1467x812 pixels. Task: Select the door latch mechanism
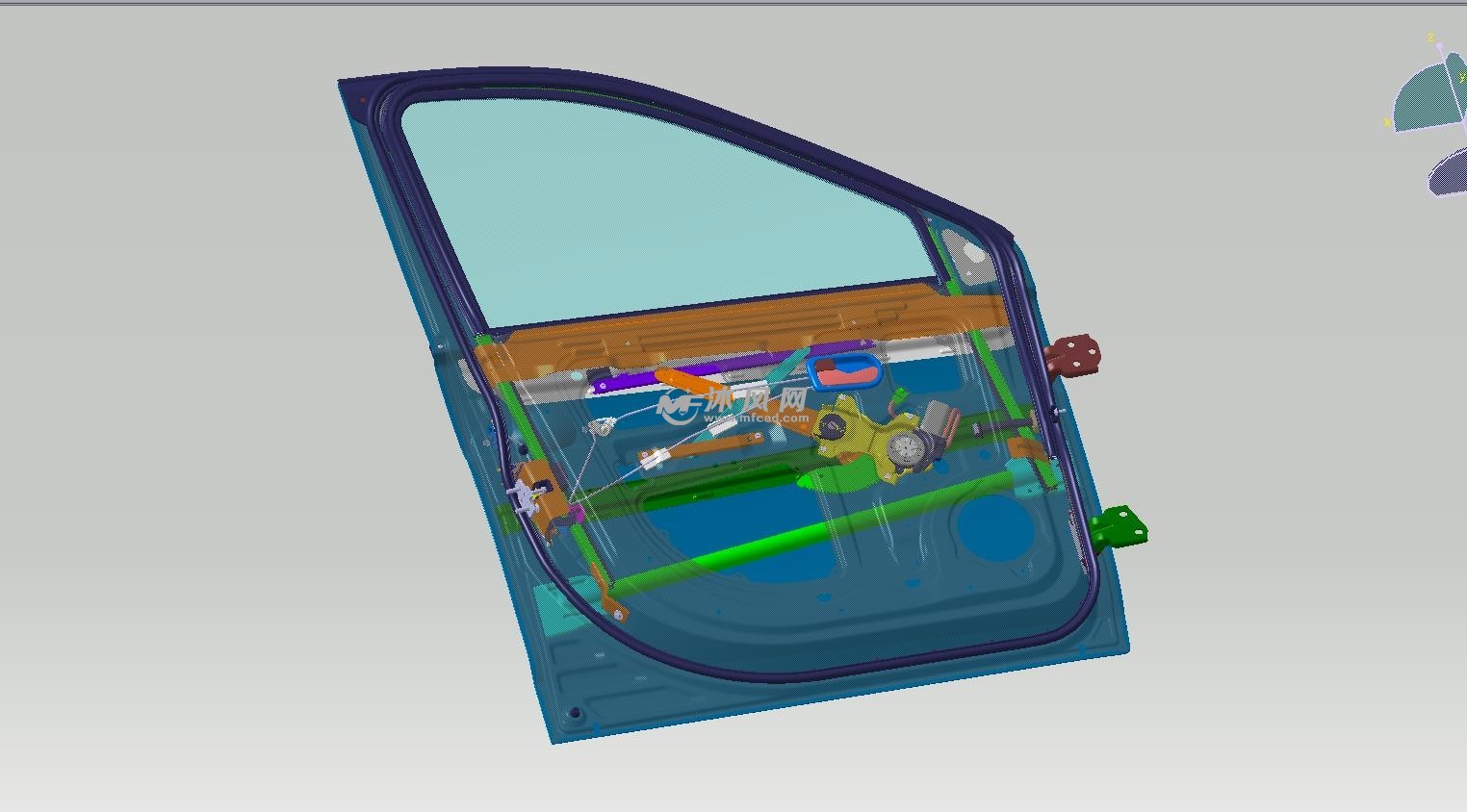coord(526,495)
